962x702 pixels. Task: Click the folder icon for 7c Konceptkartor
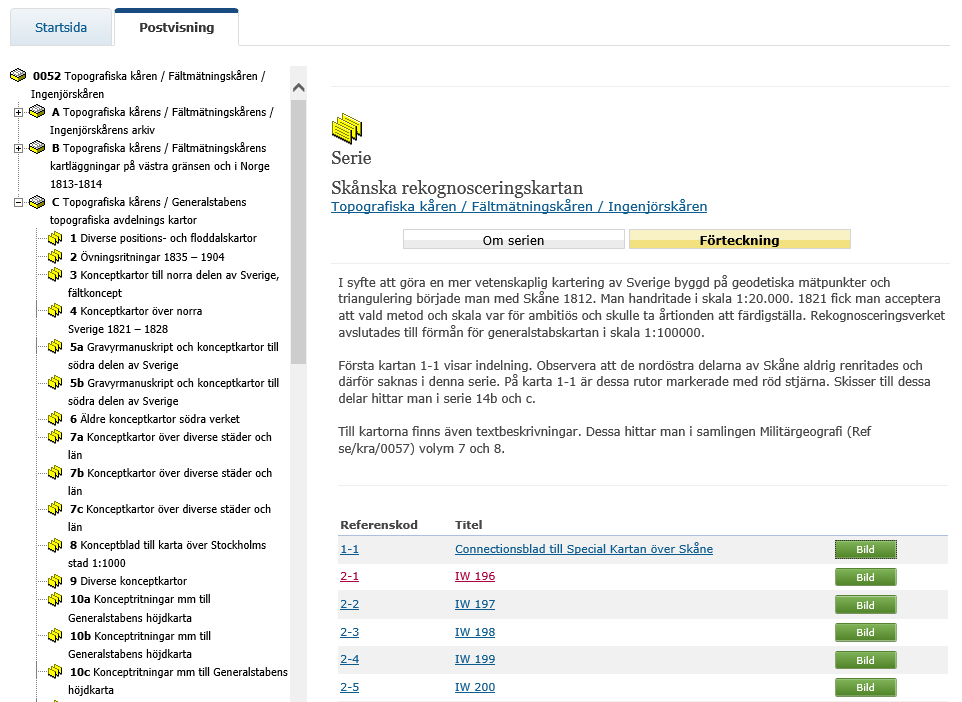(56, 509)
